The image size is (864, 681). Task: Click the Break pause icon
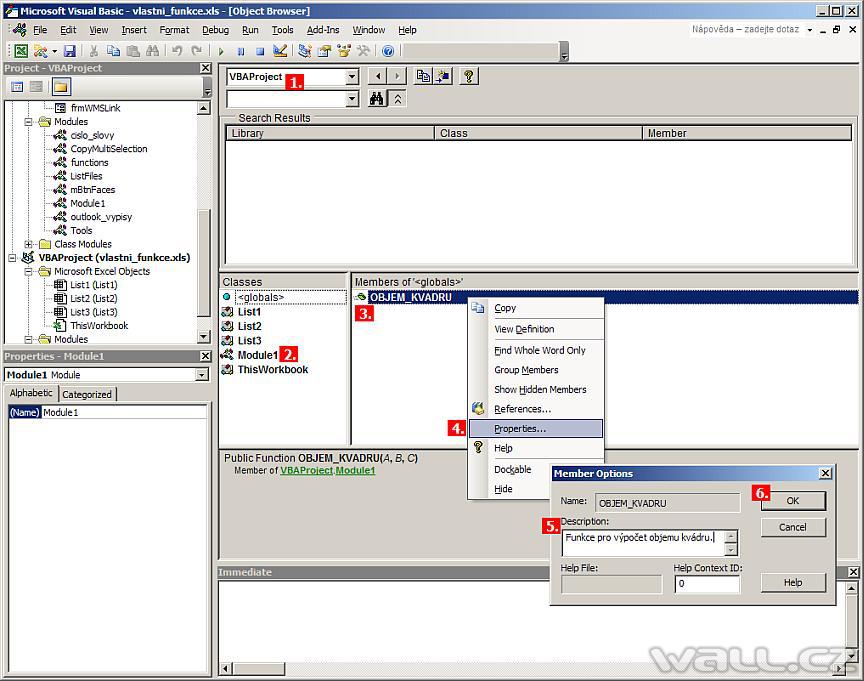point(241,51)
